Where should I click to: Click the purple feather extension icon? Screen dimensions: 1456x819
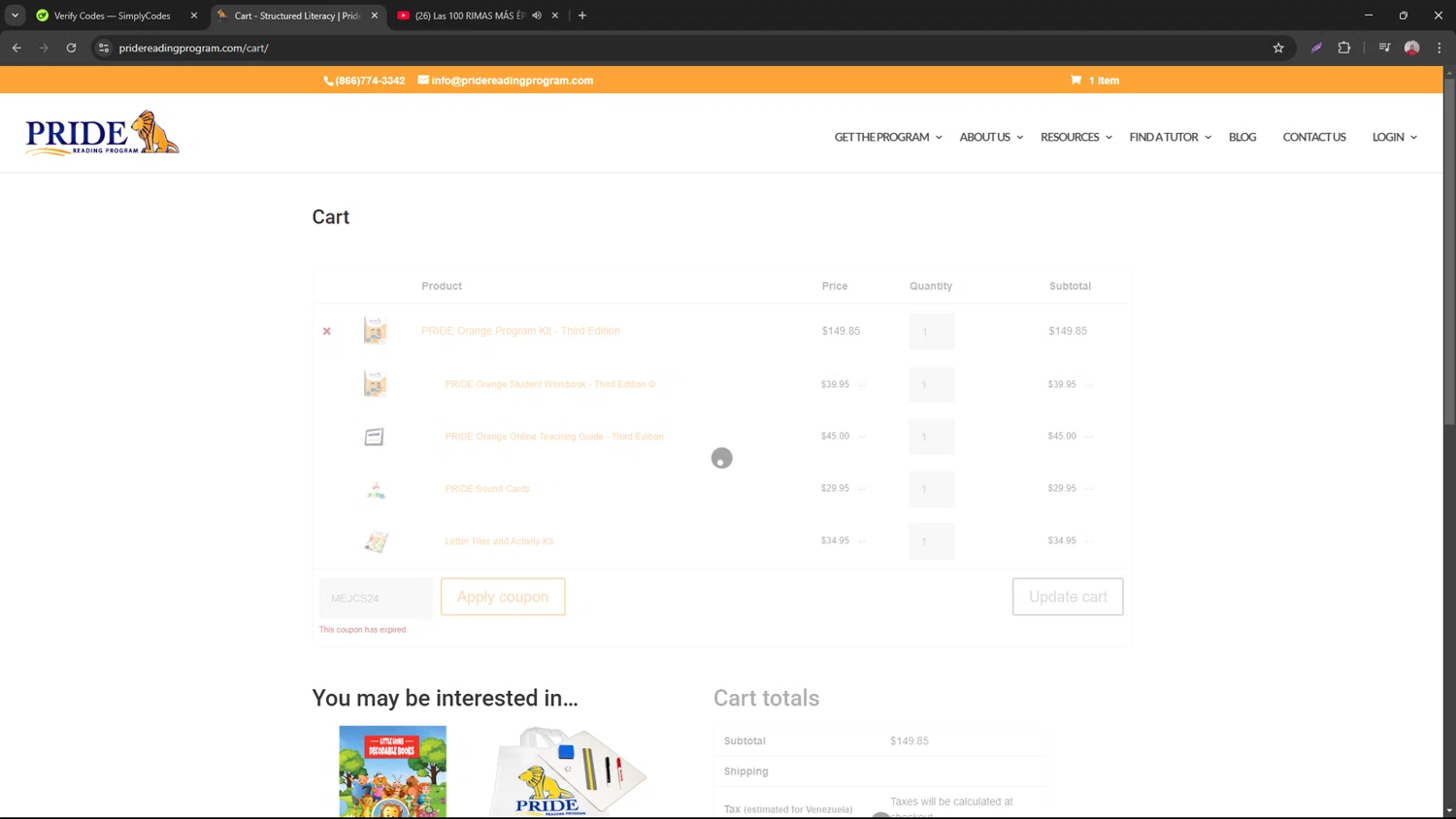click(x=1316, y=48)
